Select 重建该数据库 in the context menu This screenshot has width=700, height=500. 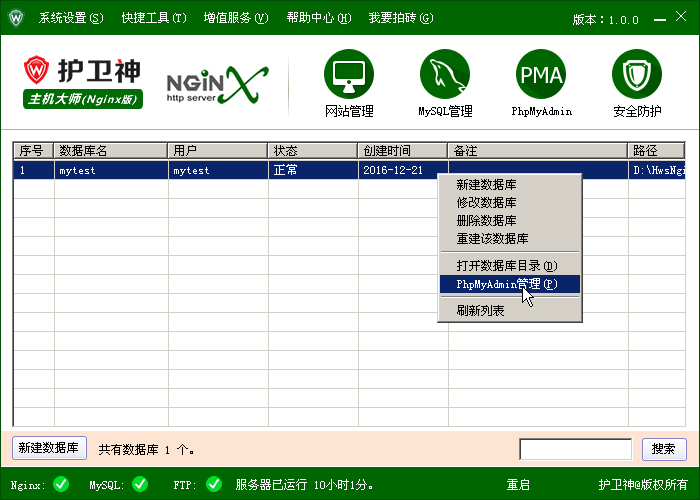[510, 238]
